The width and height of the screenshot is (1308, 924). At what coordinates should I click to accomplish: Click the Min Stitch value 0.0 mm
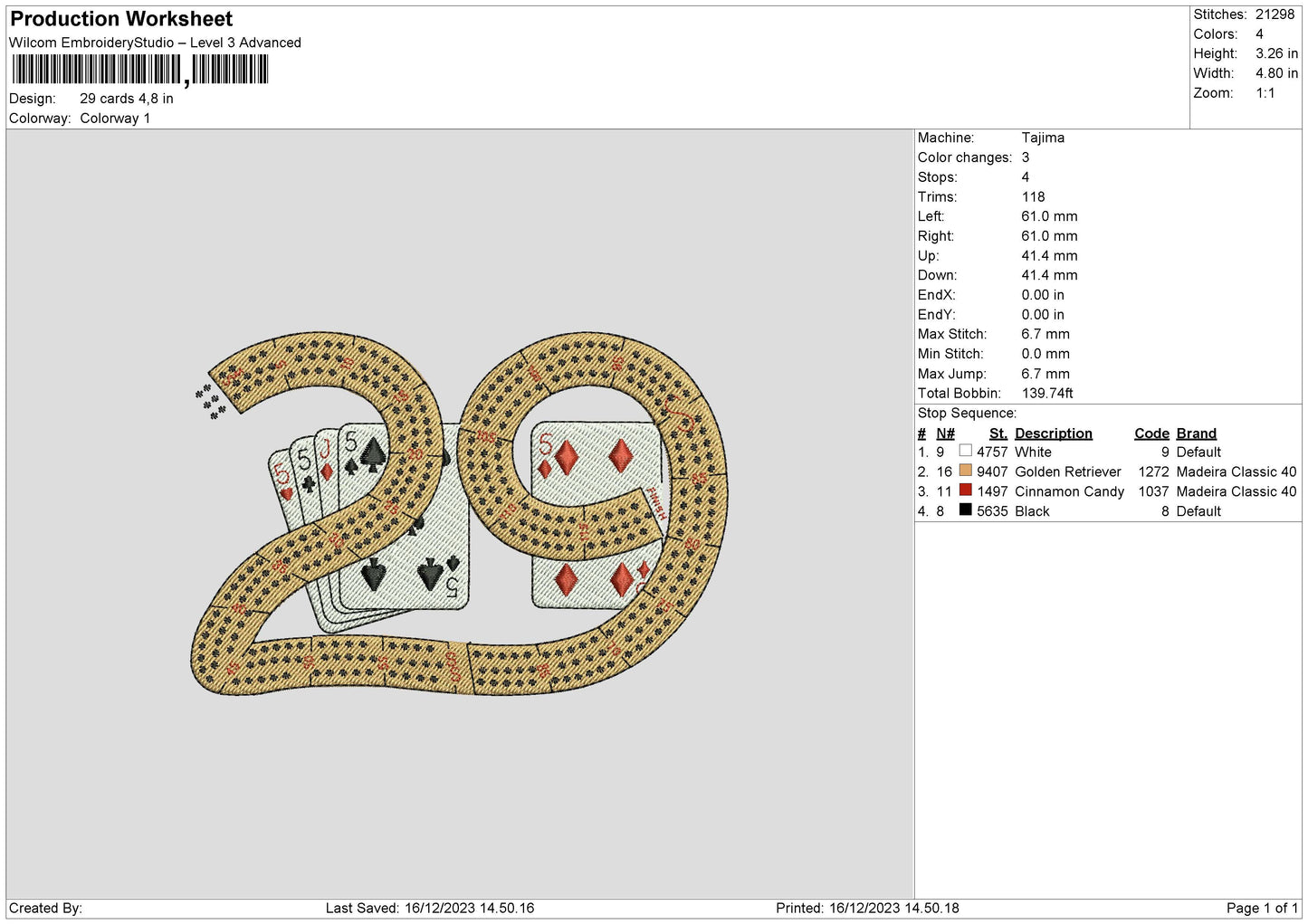coord(1045,354)
